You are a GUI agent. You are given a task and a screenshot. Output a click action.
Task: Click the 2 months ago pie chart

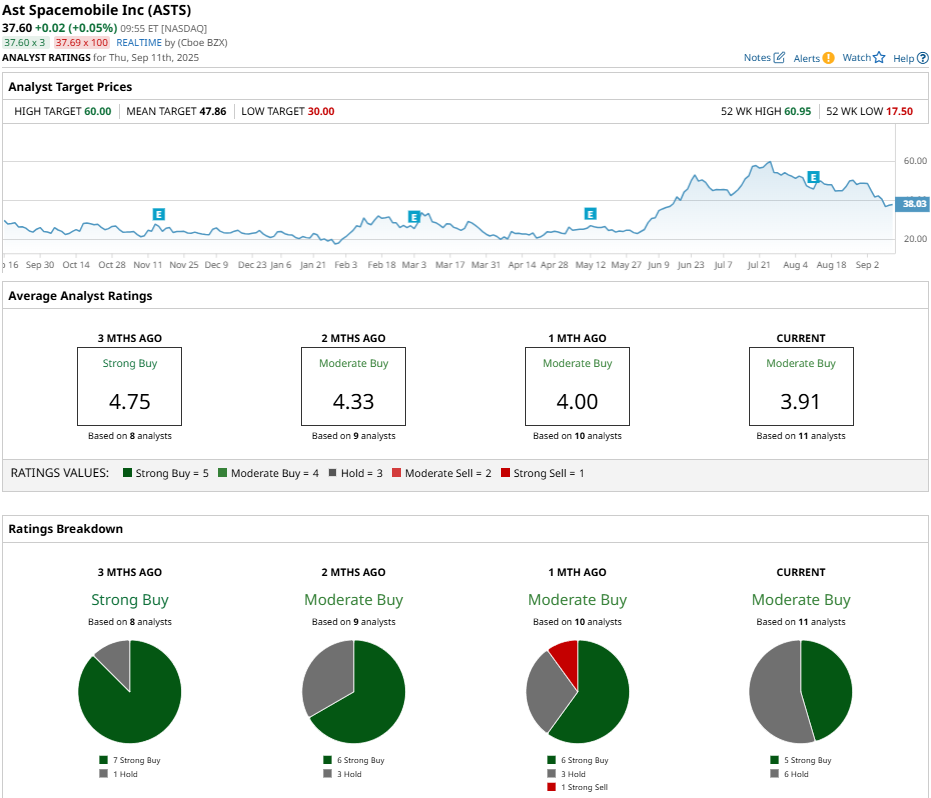coord(353,692)
